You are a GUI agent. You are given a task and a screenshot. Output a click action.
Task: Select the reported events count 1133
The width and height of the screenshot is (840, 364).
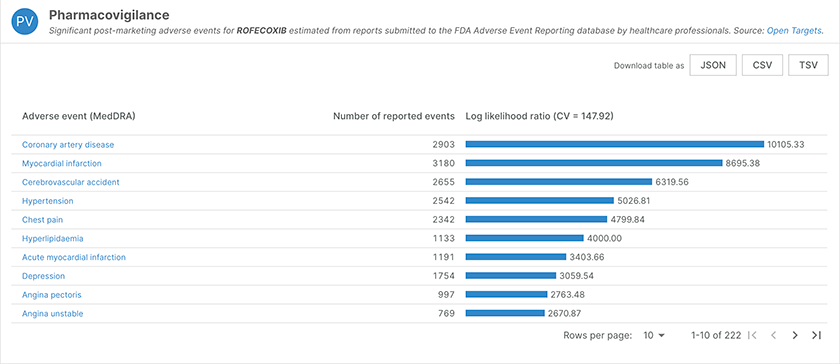tap(444, 239)
